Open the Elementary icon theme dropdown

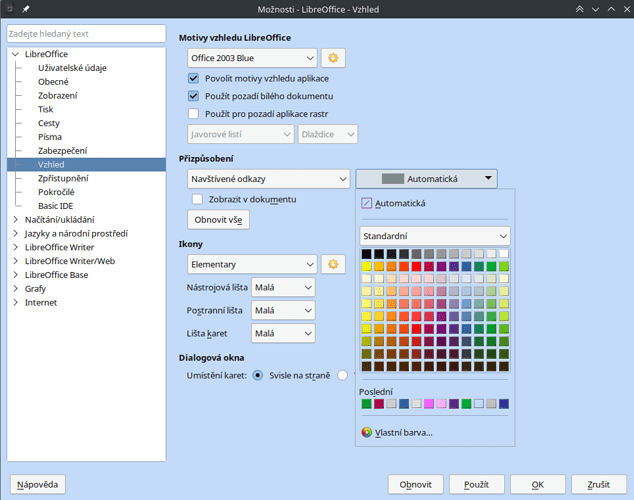point(252,264)
